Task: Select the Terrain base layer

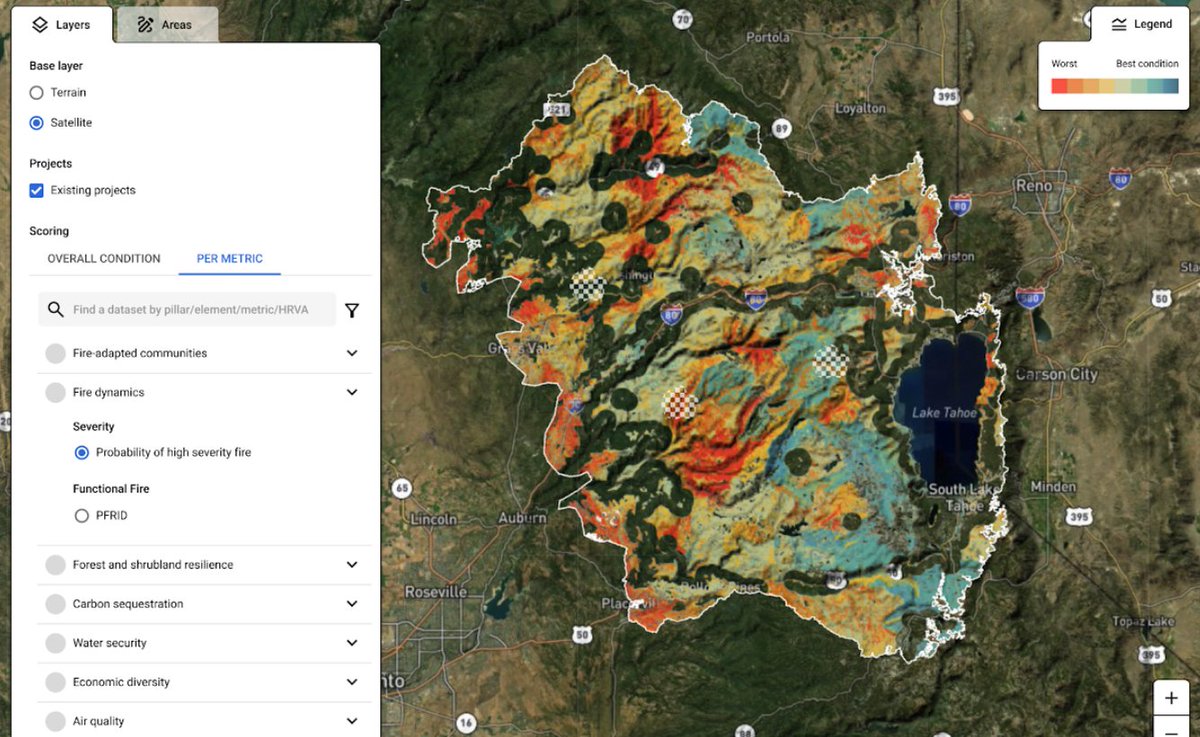Action: click(37, 93)
